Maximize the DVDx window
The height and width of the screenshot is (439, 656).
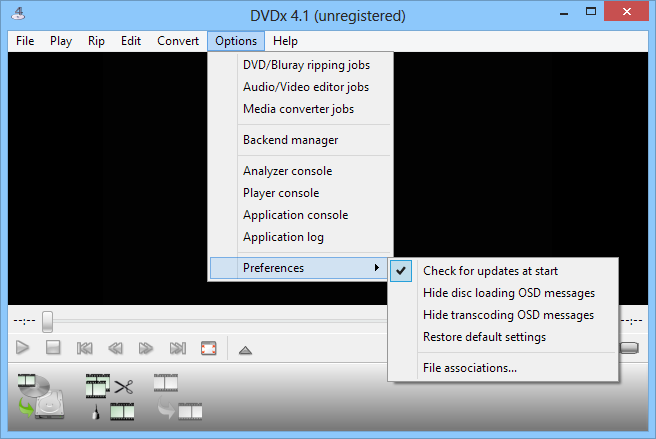[x=591, y=12]
